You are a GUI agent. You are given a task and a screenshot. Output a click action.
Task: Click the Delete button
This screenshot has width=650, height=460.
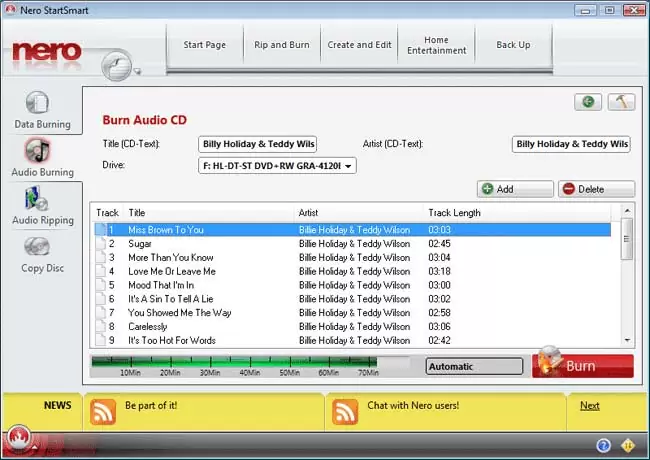[596, 189]
